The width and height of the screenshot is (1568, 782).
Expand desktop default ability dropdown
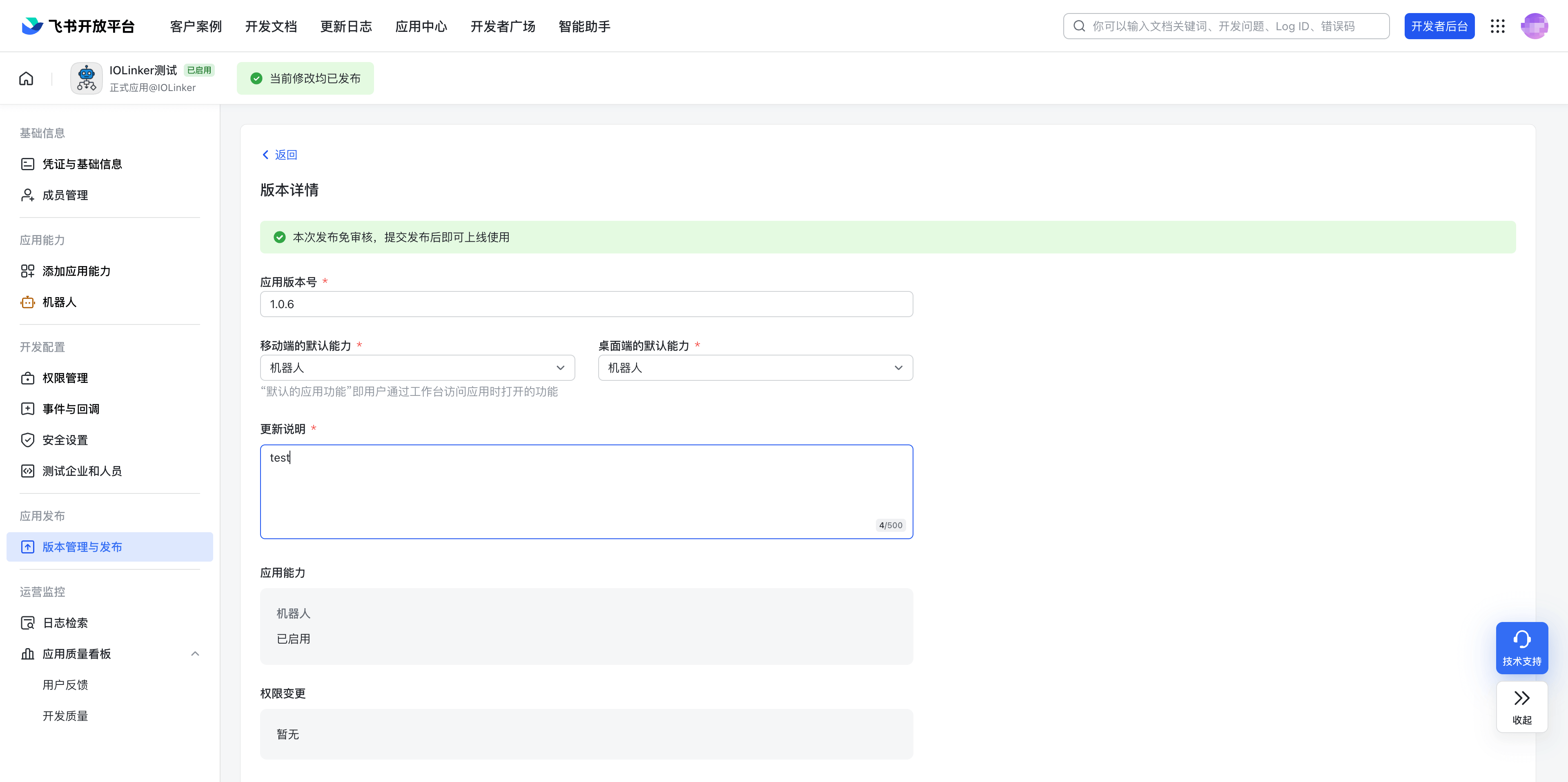(755, 368)
